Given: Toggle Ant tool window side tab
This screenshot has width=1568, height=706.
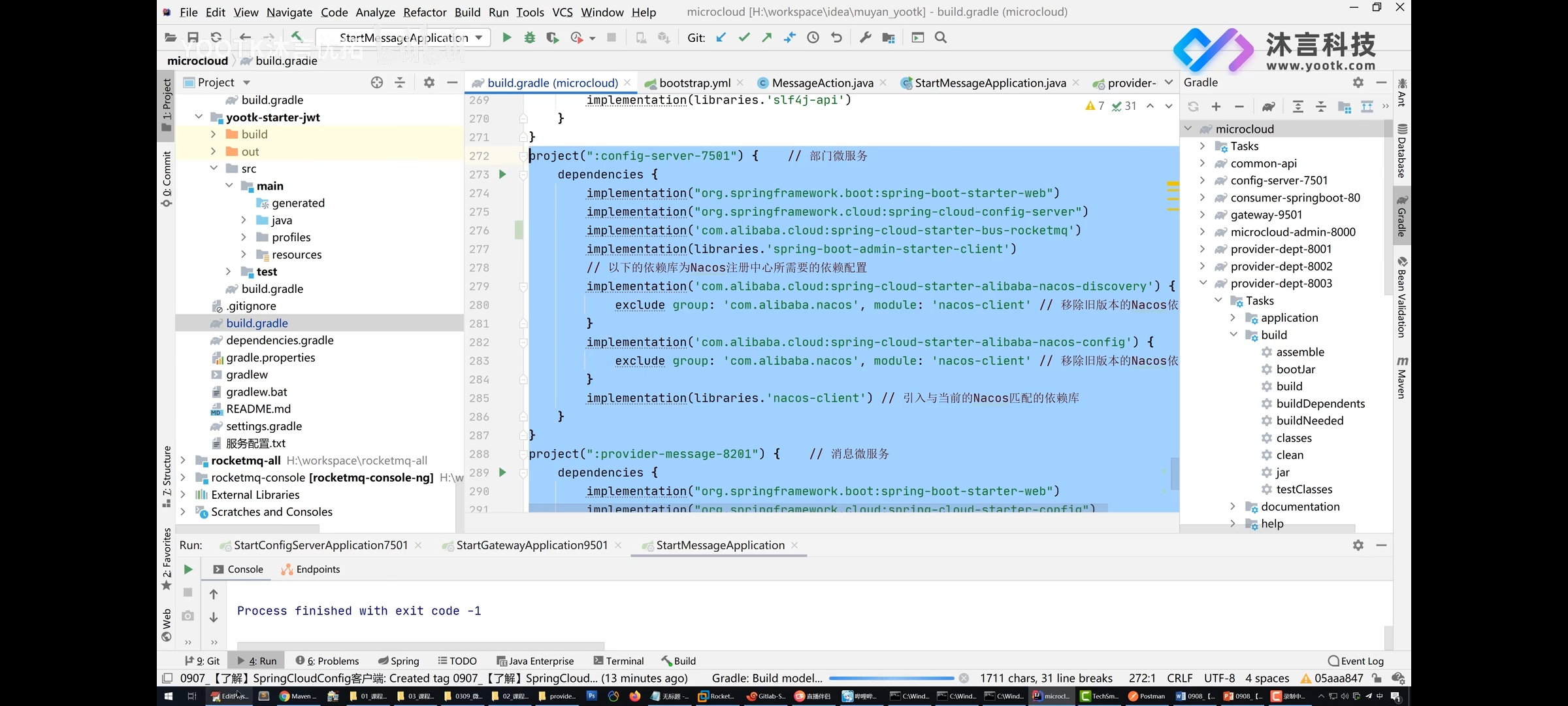Looking at the screenshot, I should pyautogui.click(x=1402, y=92).
